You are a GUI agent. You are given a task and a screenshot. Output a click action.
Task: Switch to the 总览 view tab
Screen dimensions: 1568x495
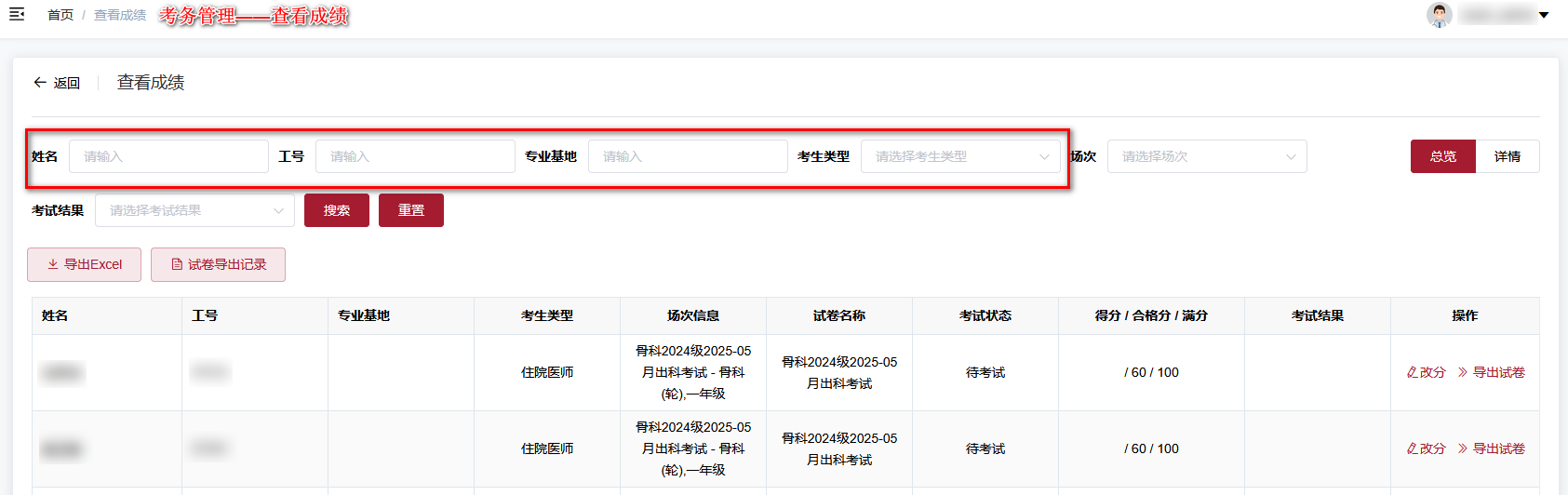(1443, 156)
